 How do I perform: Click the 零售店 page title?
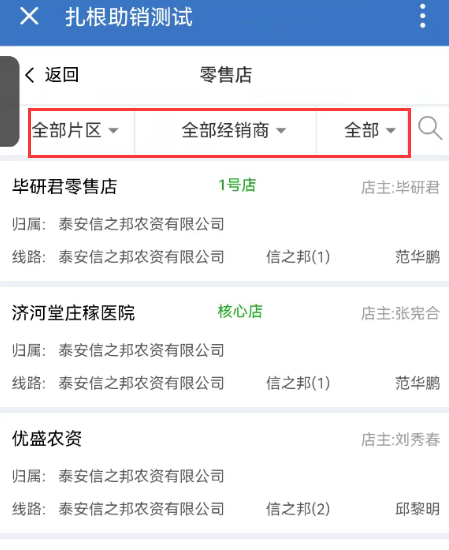[226, 75]
